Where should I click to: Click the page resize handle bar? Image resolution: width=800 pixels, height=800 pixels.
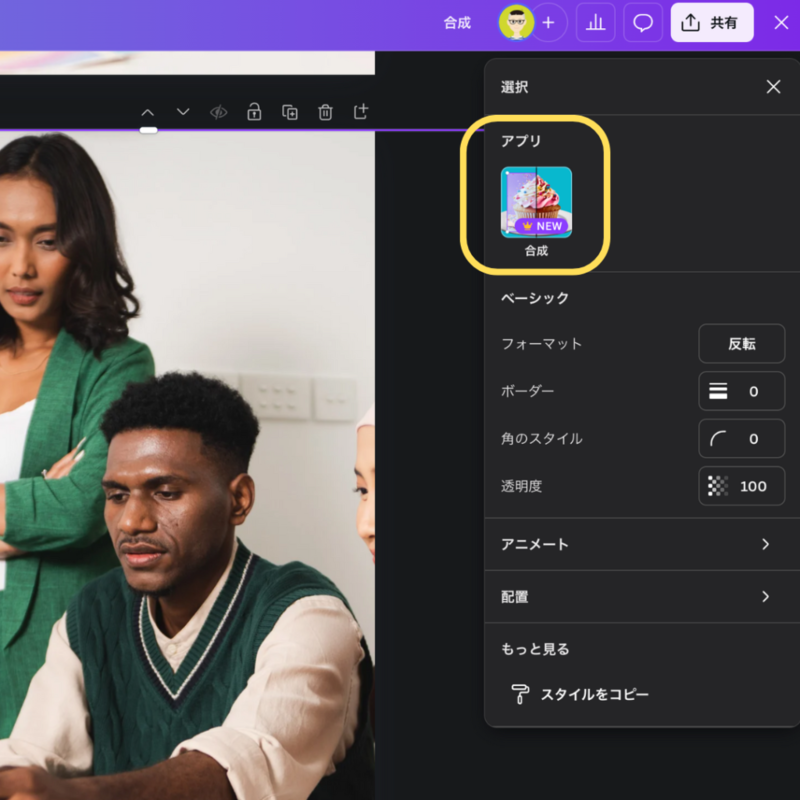[148, 130]
